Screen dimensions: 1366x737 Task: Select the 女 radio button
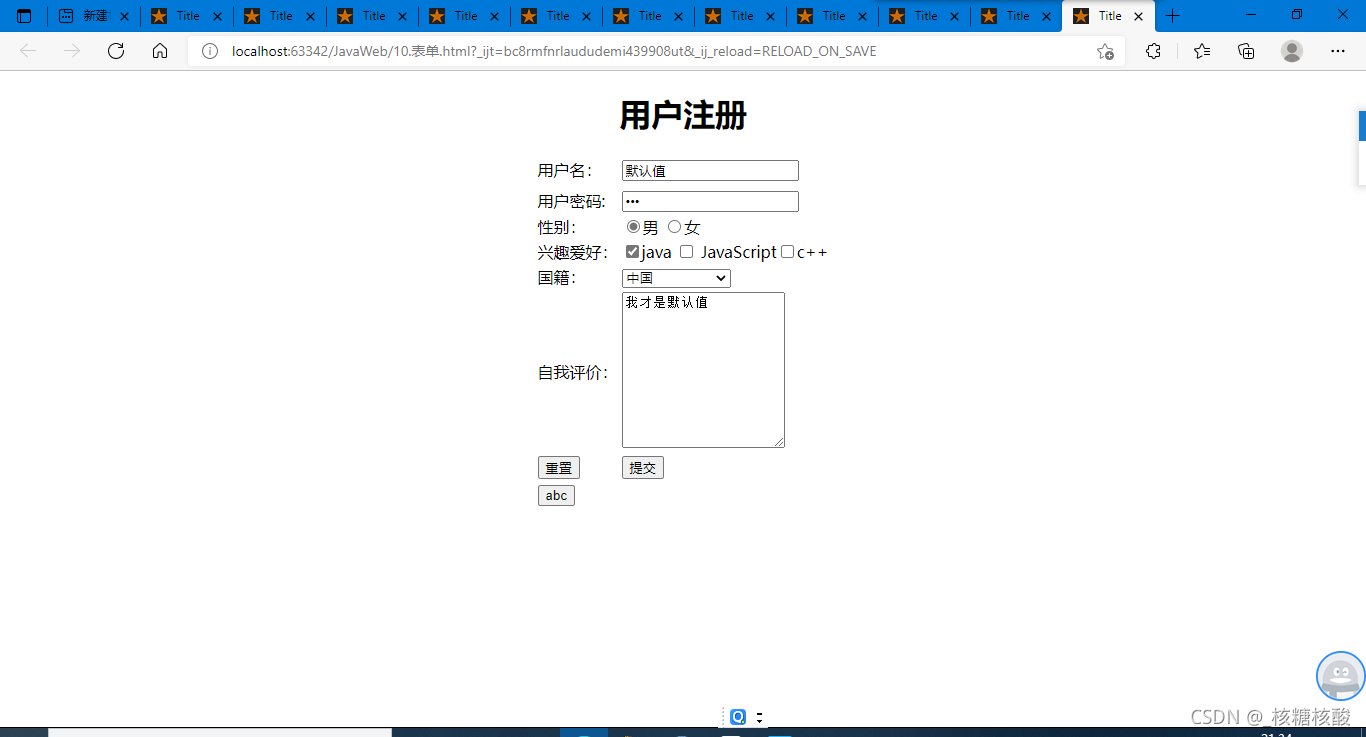pyautogui.click(x=674, y=227)
